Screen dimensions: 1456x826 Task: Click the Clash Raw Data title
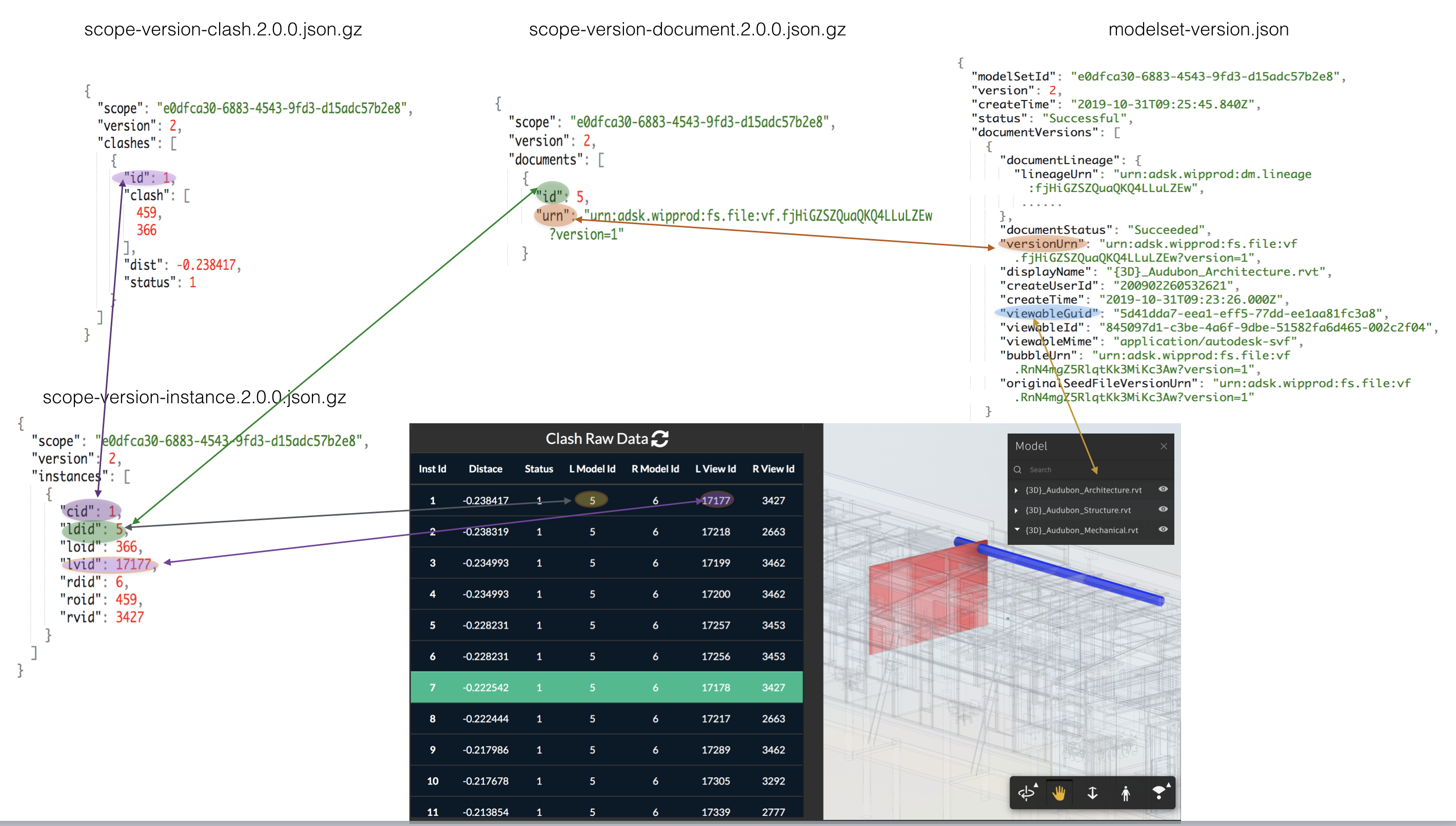(x=596, y=439)
